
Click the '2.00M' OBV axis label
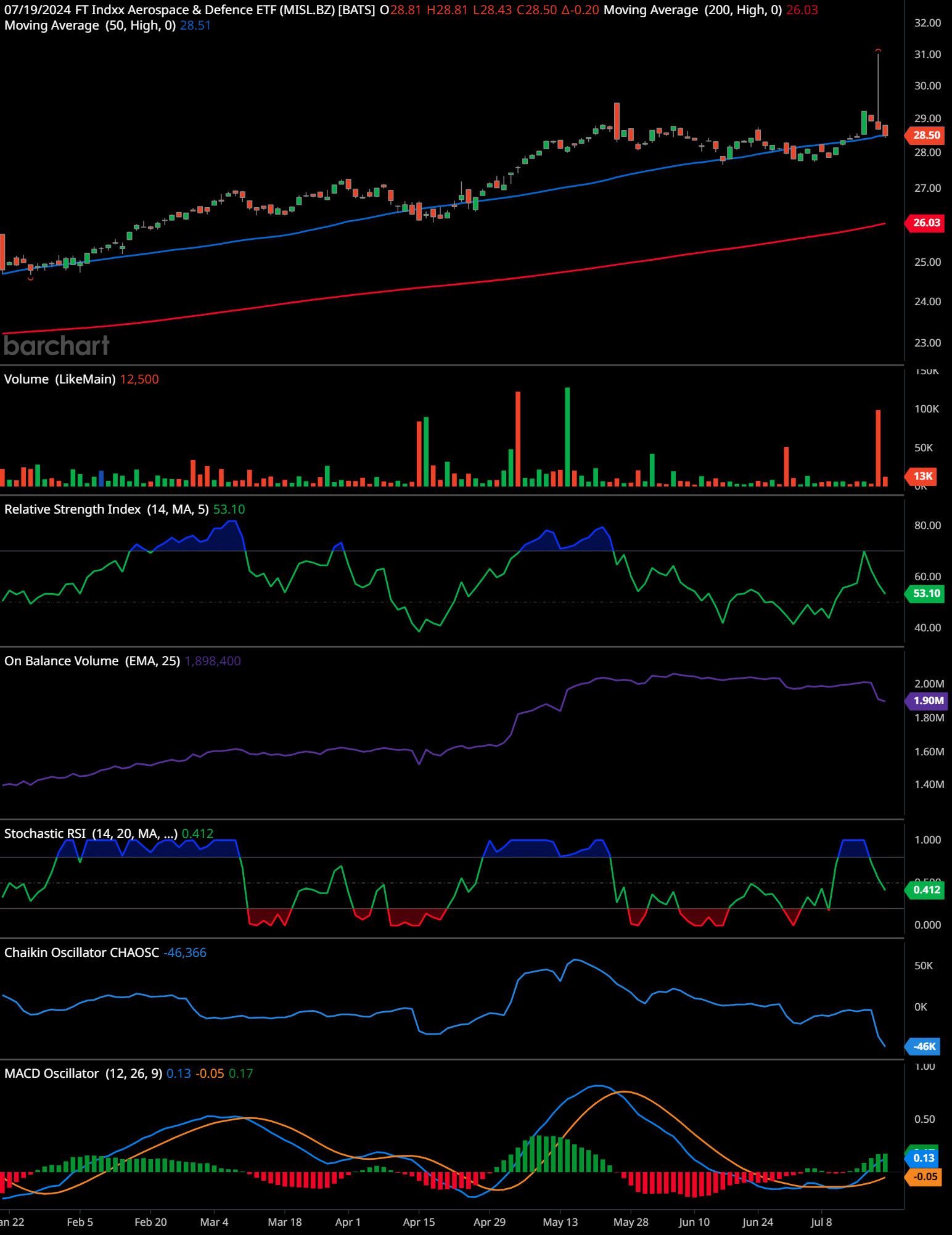[929, 684]
